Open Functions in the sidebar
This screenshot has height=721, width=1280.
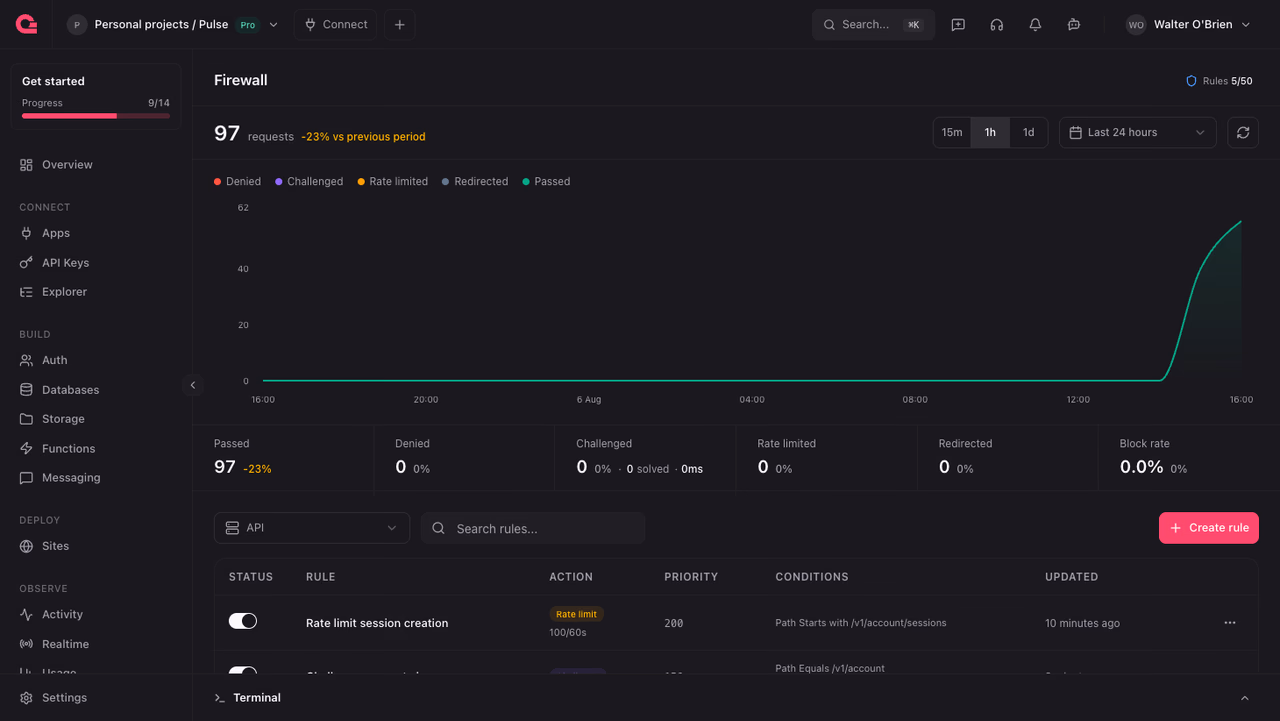[x=96, y=449]
